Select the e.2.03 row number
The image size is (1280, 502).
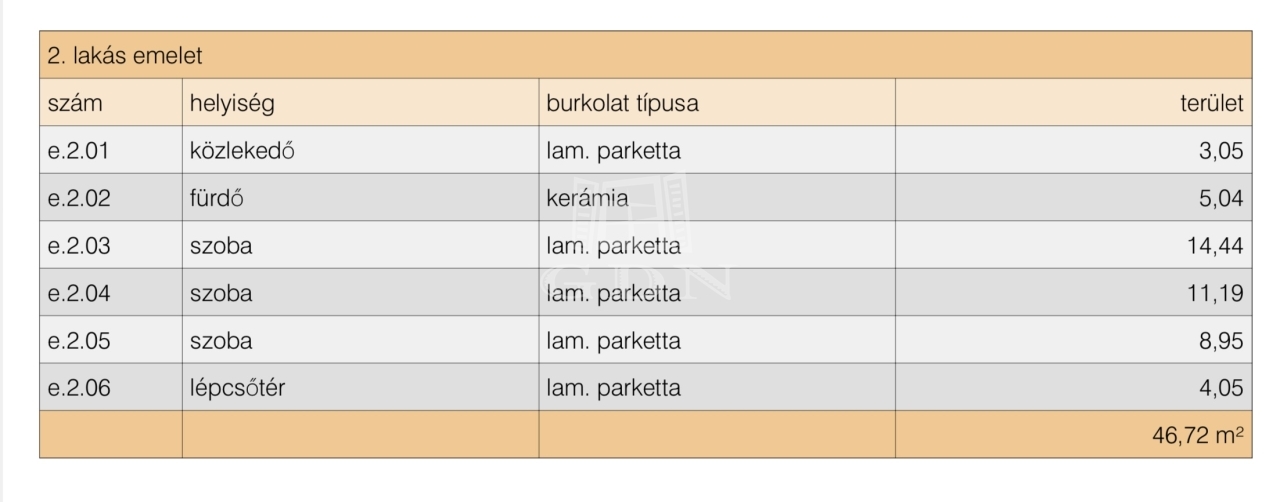pos(79,246)
